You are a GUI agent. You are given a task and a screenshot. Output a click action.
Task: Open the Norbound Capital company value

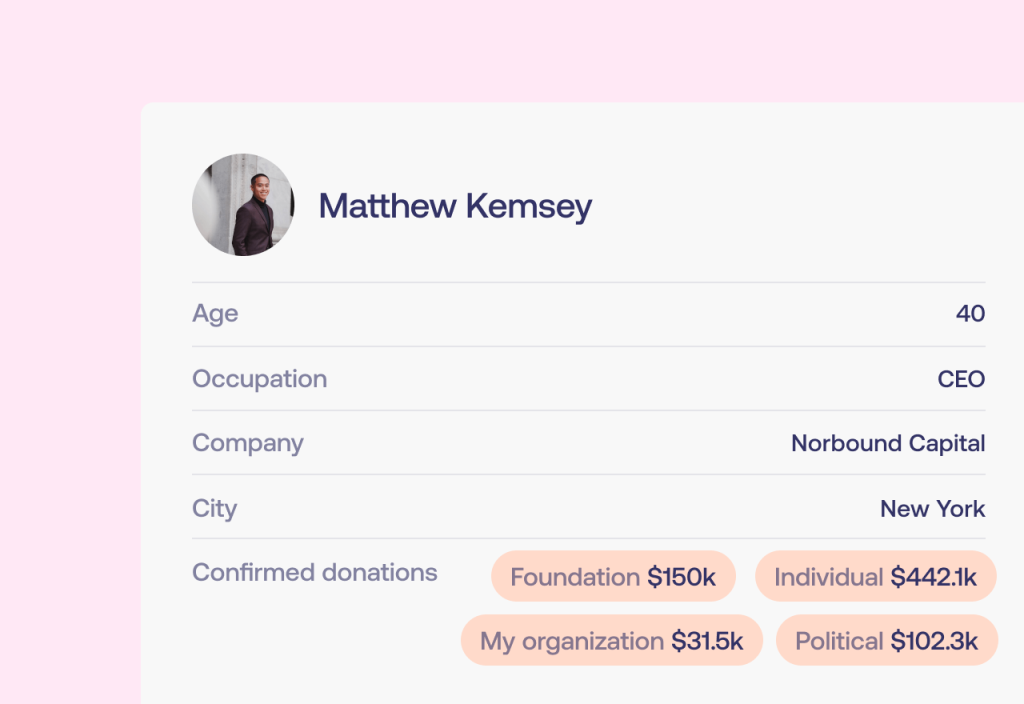(888, 443)
